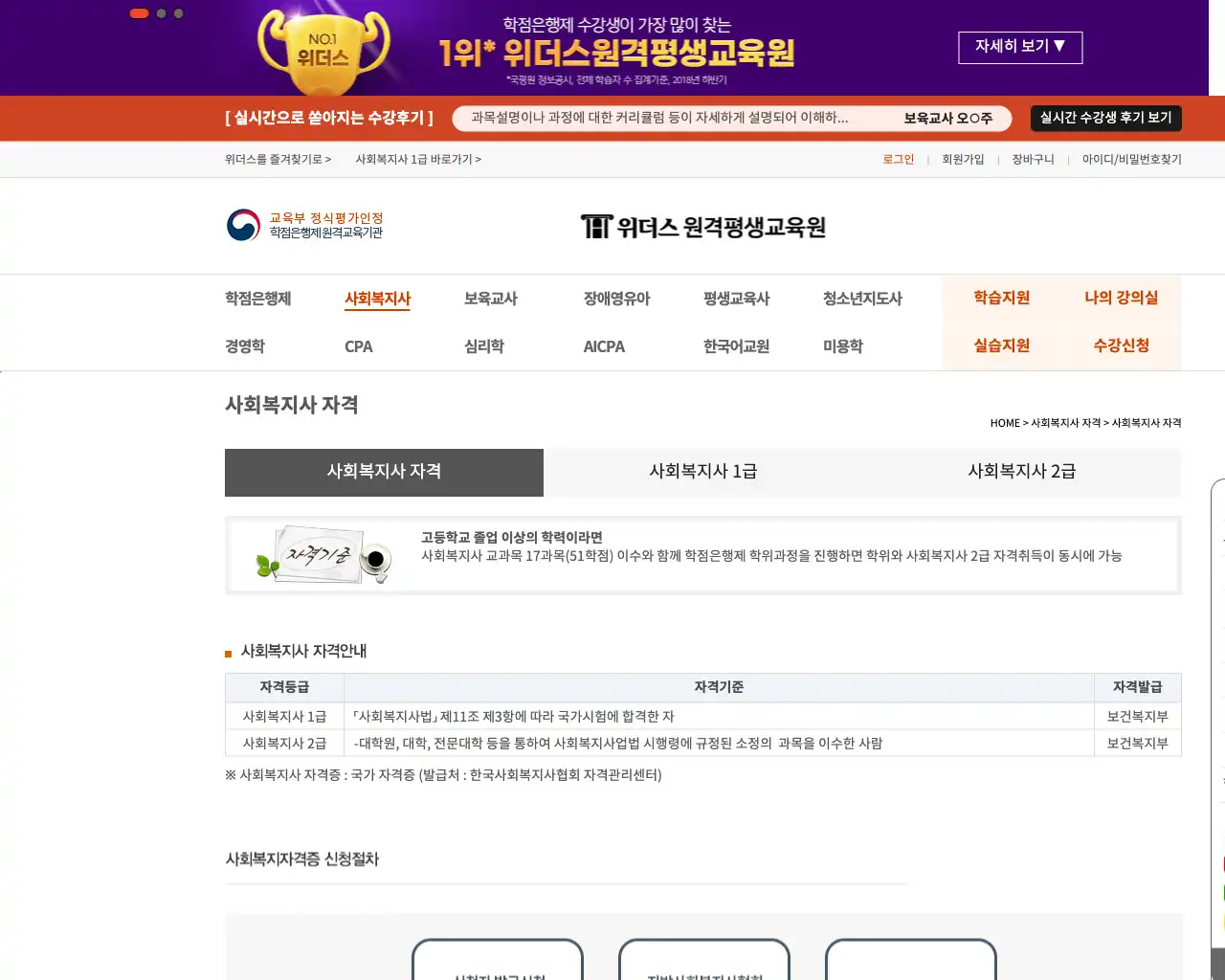Image resolution: width=1225 pixels, height=980 pixels.
Task: Click the 실시간 수강생 후기 보기 button
Action: (x=1104, y=118)
